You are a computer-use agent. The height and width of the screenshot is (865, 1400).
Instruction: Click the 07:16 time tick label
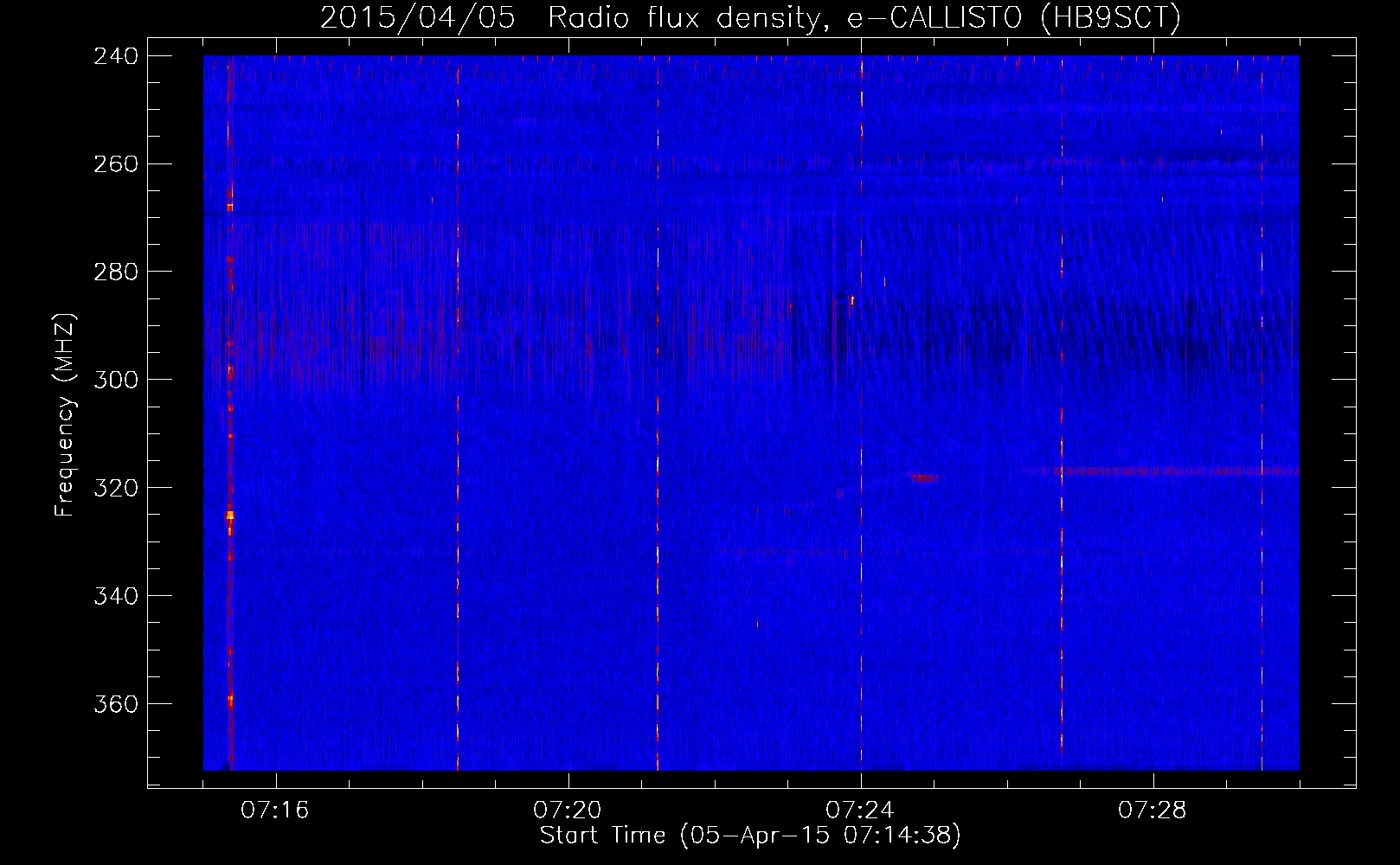(275, 811)
